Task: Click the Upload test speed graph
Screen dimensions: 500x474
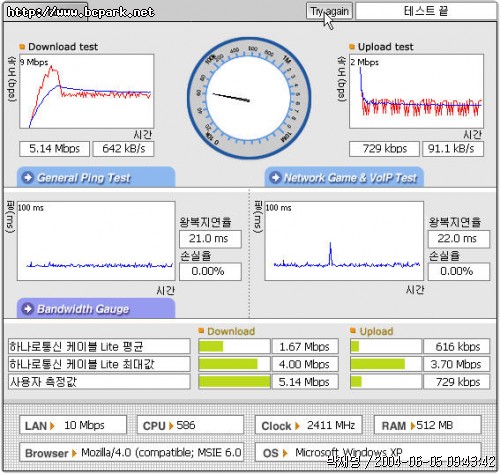Action: 416,91
